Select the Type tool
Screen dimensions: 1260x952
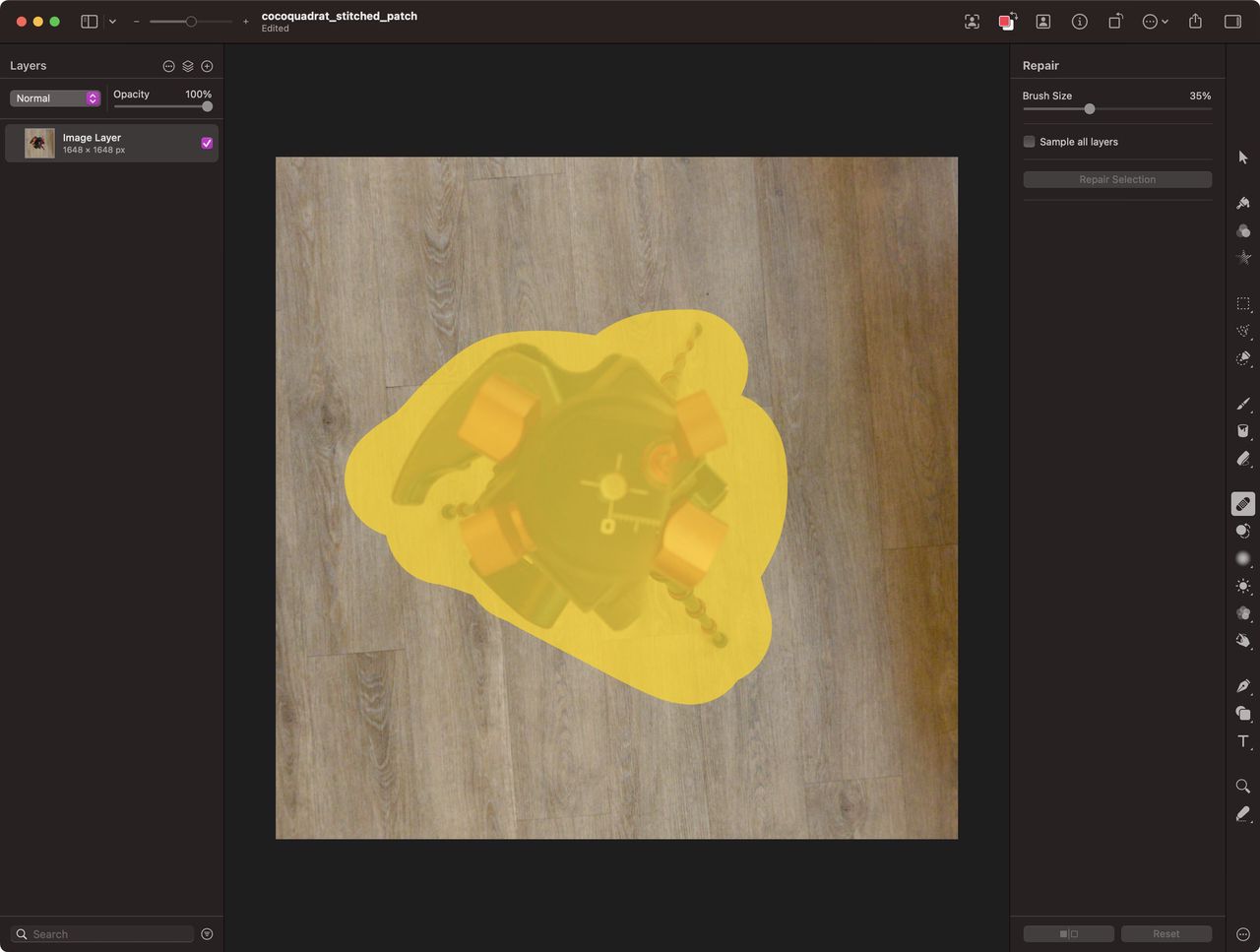point(1243,741)
